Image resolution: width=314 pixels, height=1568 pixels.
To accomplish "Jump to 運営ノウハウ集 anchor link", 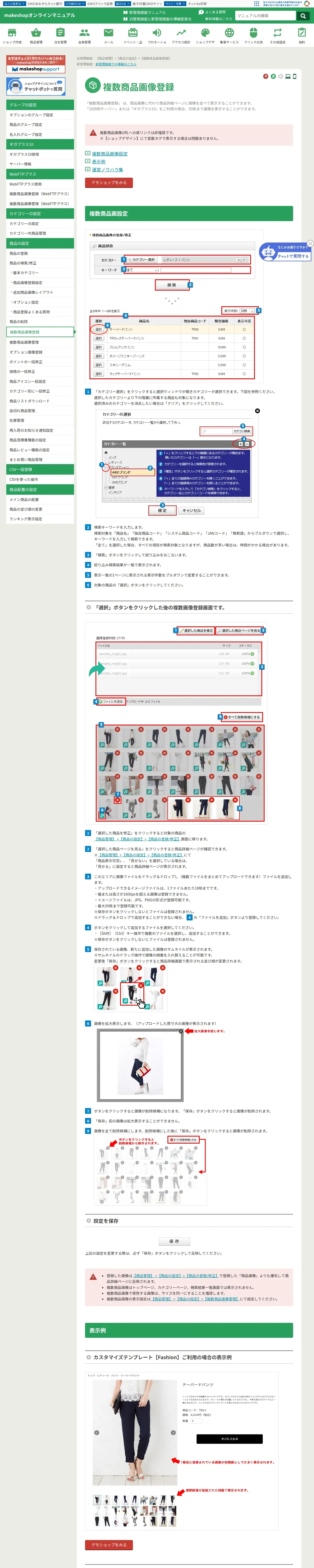I will click(x=107, y=170).
